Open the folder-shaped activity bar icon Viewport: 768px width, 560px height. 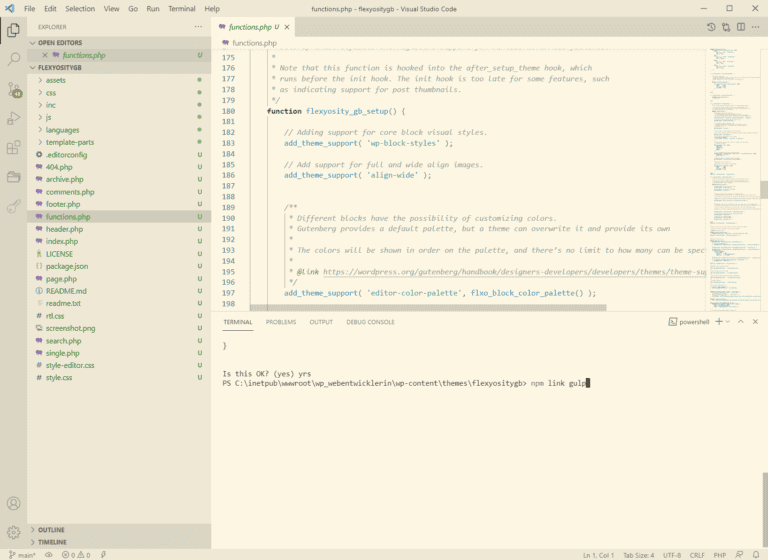(x=13, y=177)
